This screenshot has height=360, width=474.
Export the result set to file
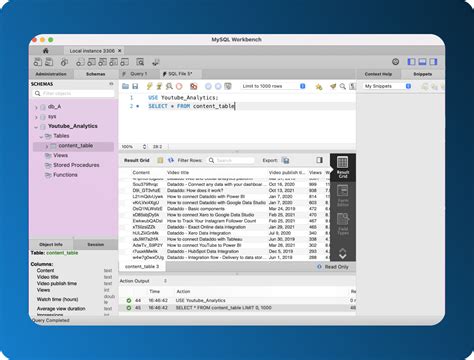pos(285,160)
